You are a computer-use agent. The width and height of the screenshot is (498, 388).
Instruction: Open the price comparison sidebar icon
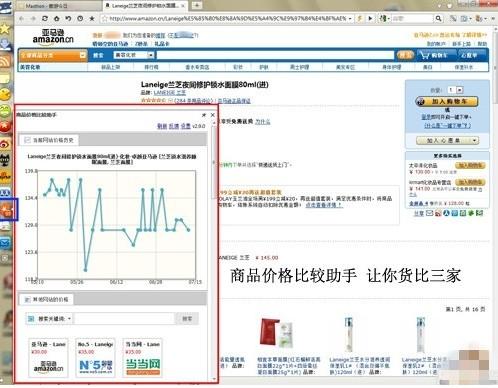coord(7,210)
